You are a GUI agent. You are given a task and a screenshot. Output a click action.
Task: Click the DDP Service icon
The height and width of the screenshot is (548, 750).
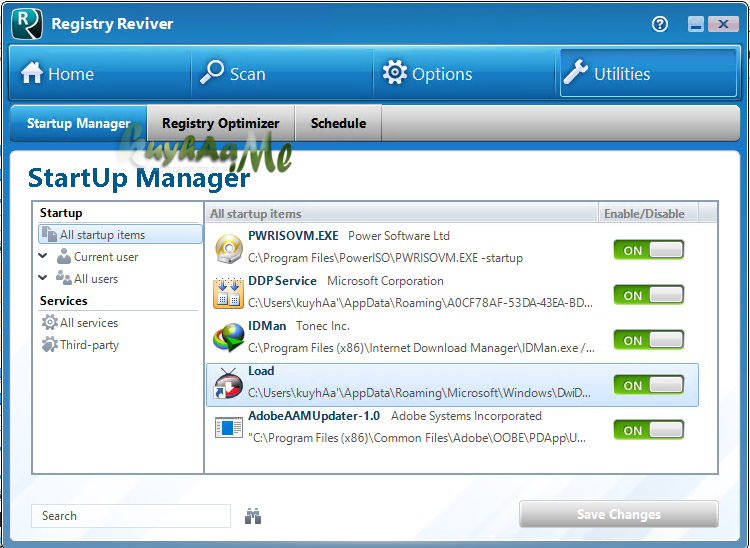click(228, 293)
